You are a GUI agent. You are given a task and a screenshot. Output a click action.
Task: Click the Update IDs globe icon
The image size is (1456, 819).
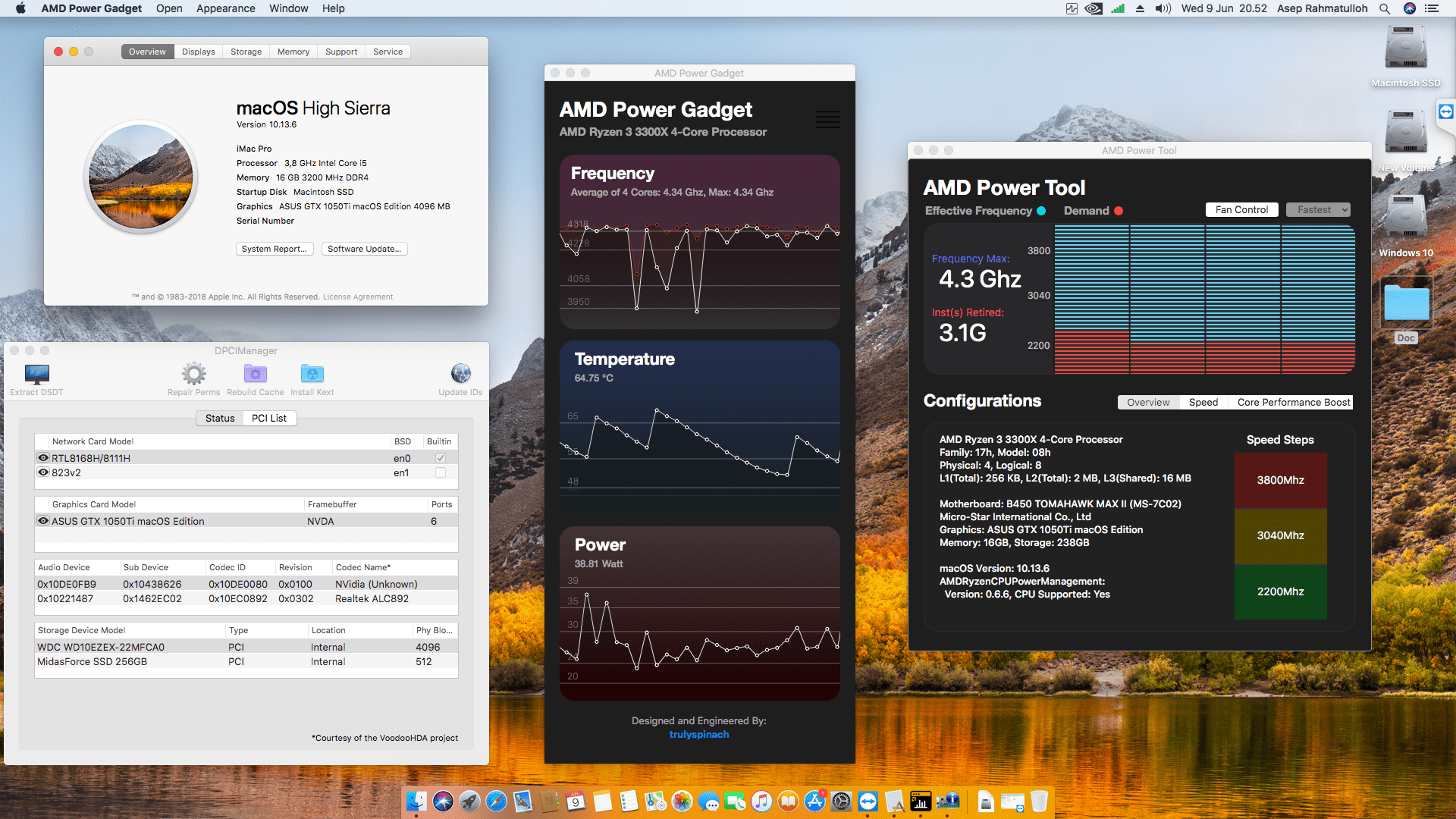[x=460, y=373]
